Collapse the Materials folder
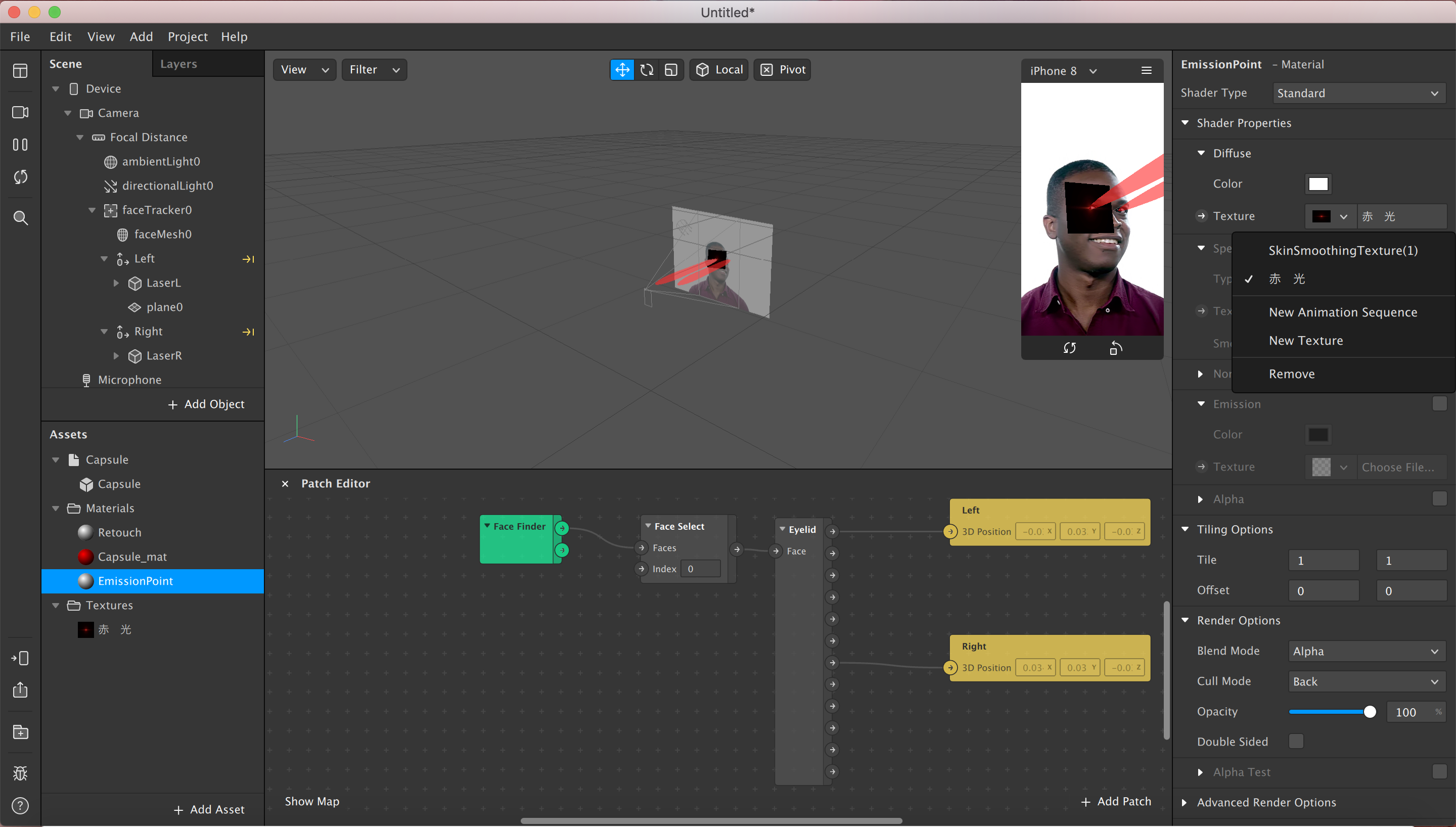The width and height of the screenshot is (1456, 827). click(x=56, y=509)
